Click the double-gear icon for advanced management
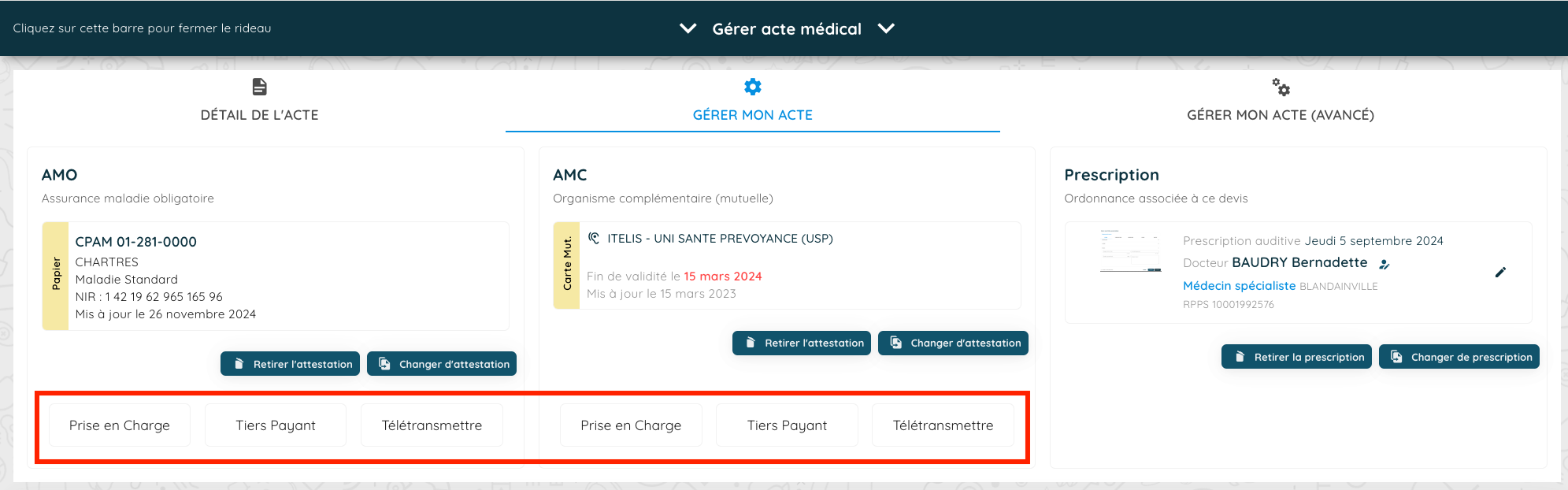 tap(1281, 87)
